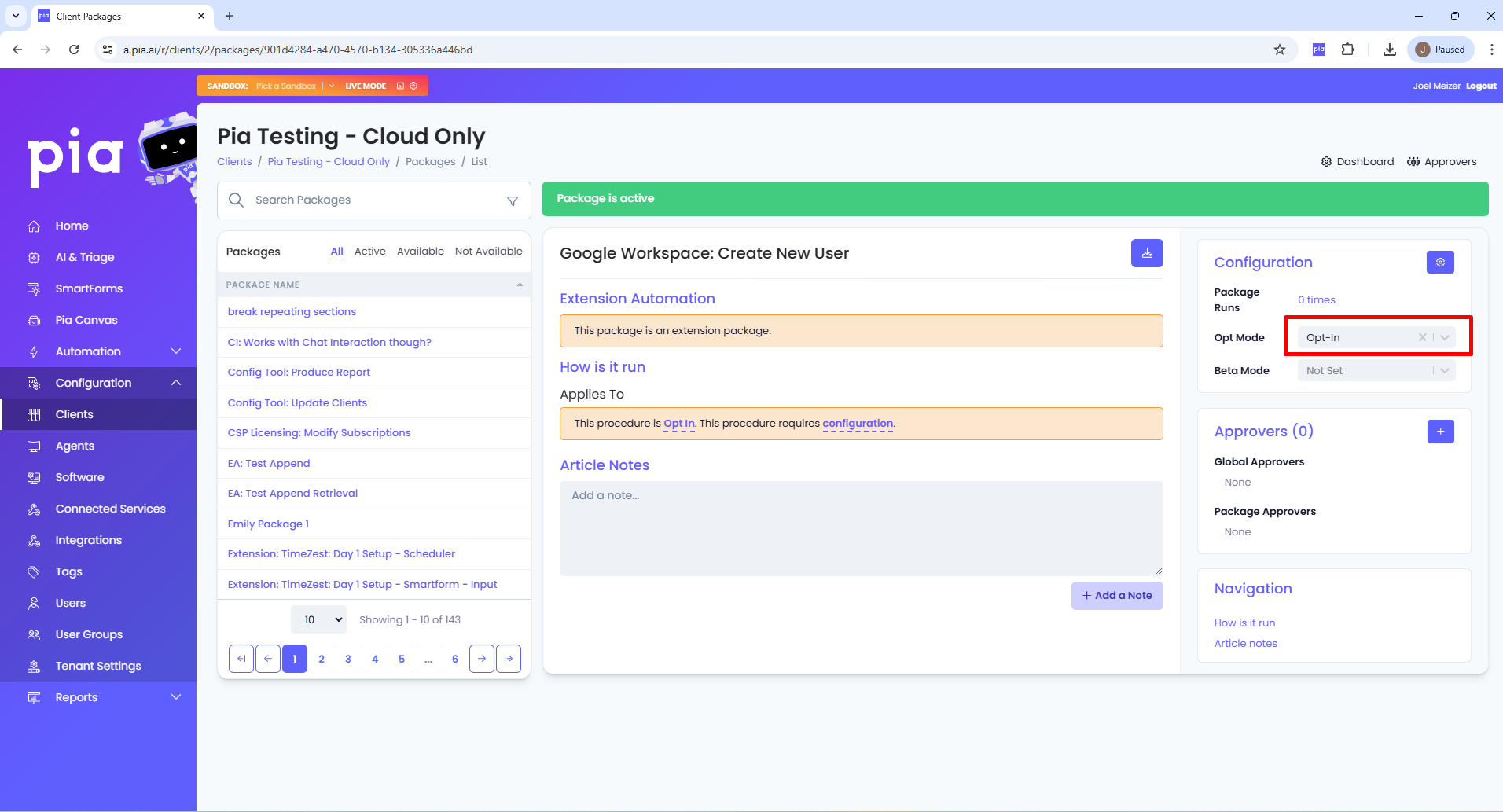Image resolution: width=1503 pixels, height=812 pixels.
Task: Open Approvers in the top right
Action: [x=1442, y=162]
